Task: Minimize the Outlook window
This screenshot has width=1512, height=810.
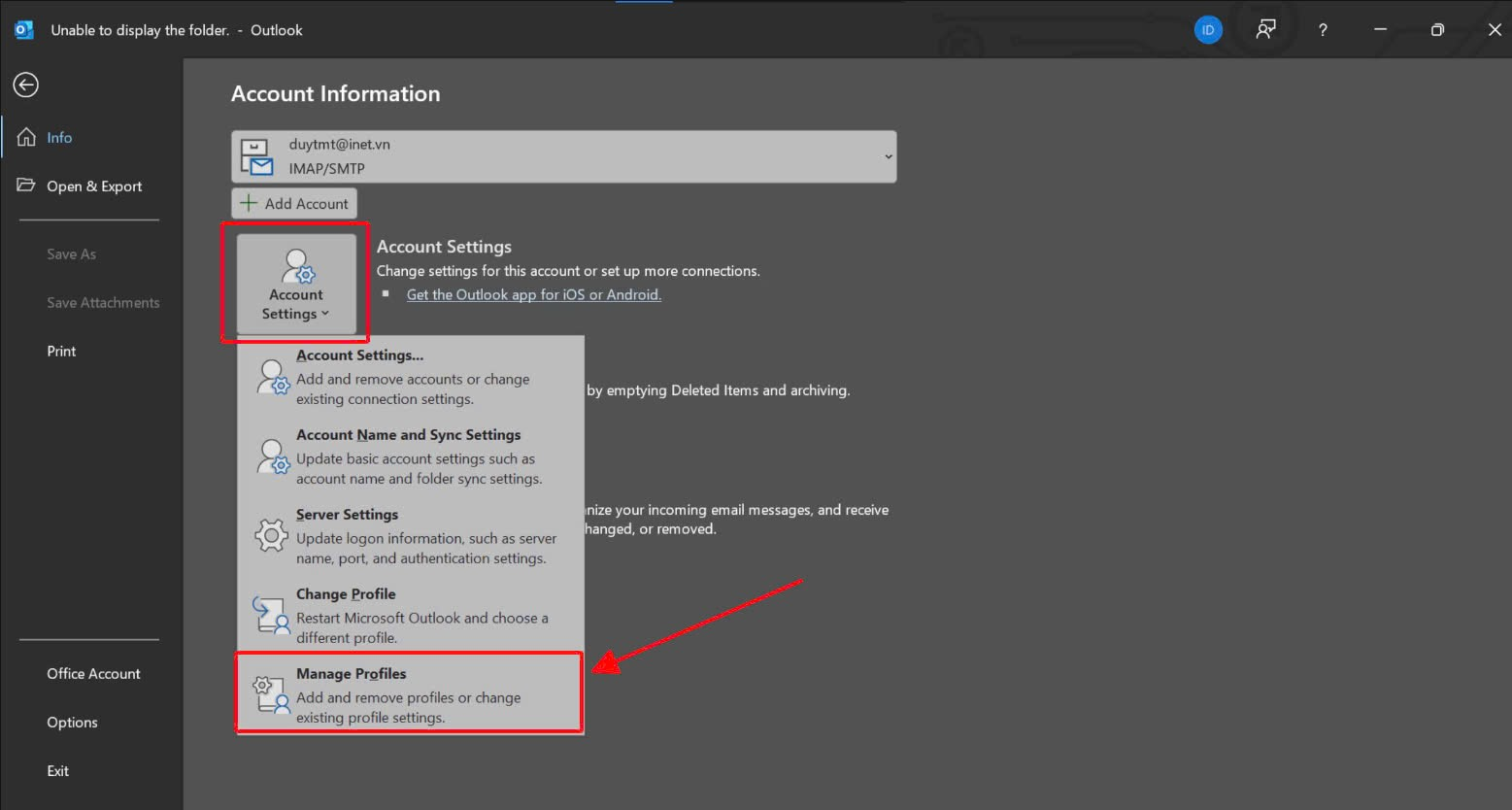Action: click(x=1380, y=30)
